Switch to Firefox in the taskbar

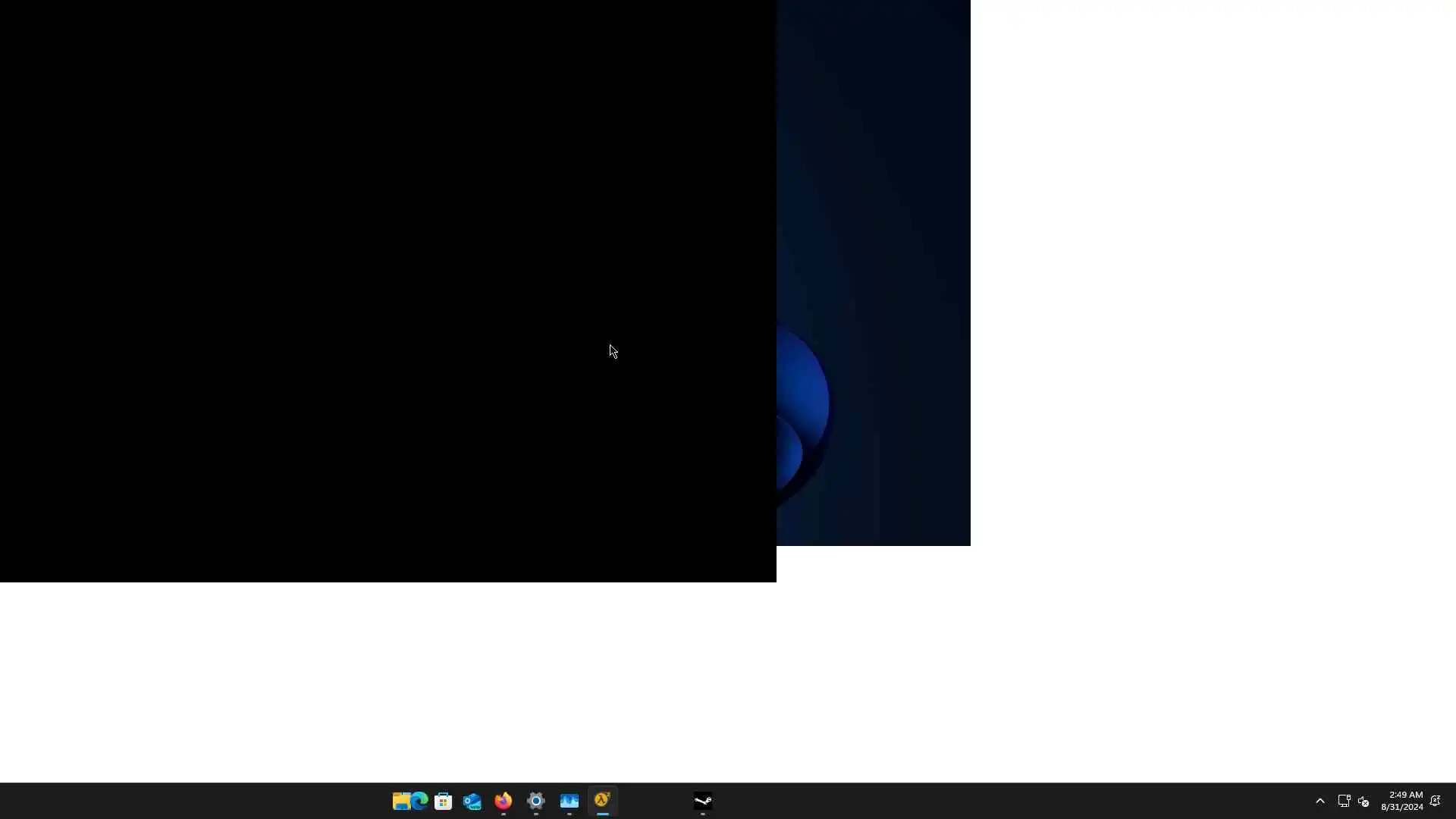click(x=504, y=801)
